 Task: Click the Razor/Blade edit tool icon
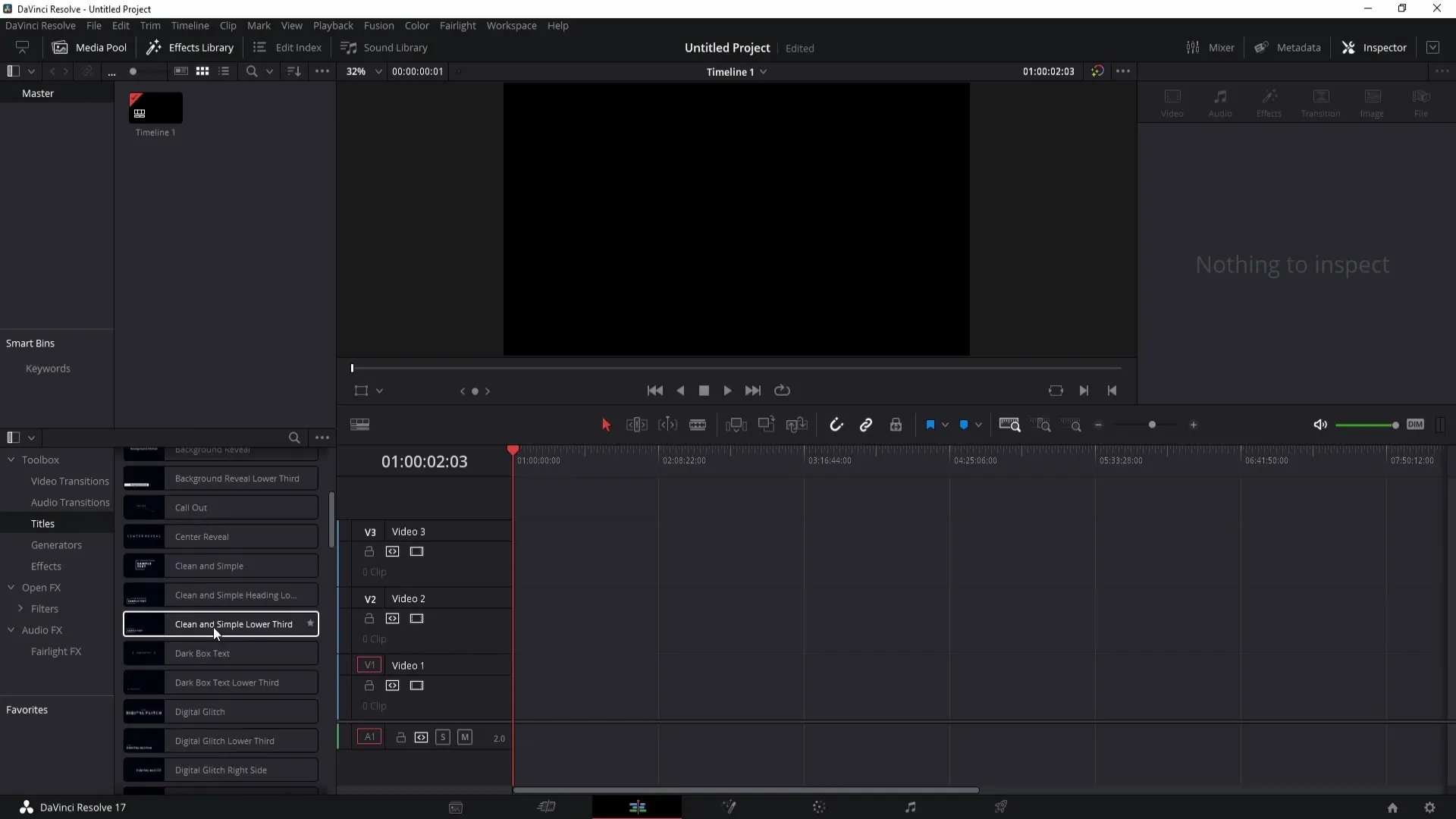click(699, 425)
